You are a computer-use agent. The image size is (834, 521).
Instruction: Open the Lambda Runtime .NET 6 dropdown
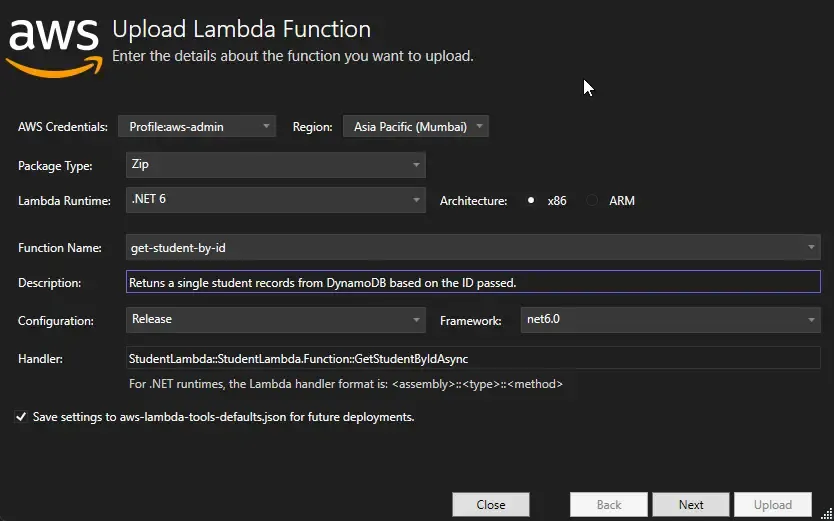(276, 200)
